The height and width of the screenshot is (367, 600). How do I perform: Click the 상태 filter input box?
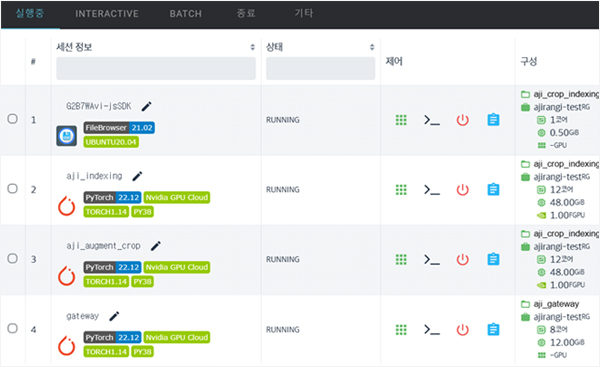pos(321,69)
